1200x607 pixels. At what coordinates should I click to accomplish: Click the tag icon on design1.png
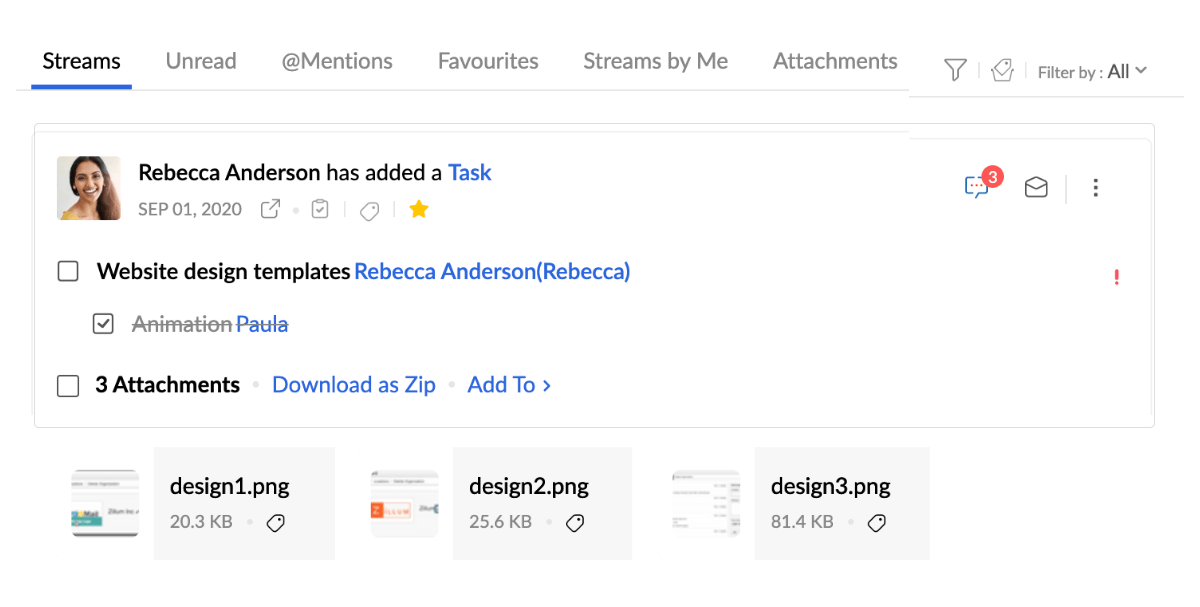(x=276, y=522)
